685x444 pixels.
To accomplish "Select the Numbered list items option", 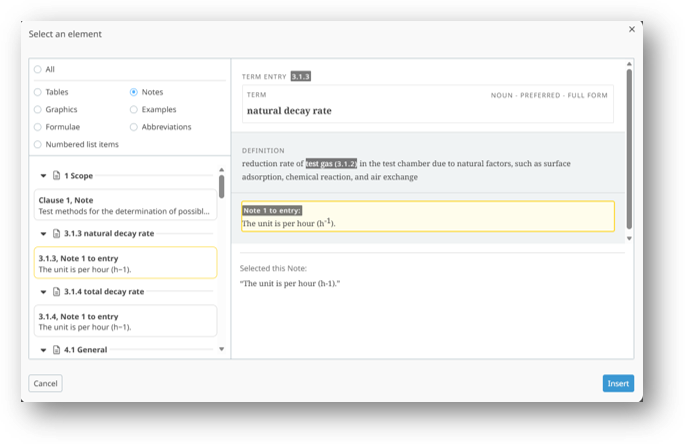I will click(38, 144).
